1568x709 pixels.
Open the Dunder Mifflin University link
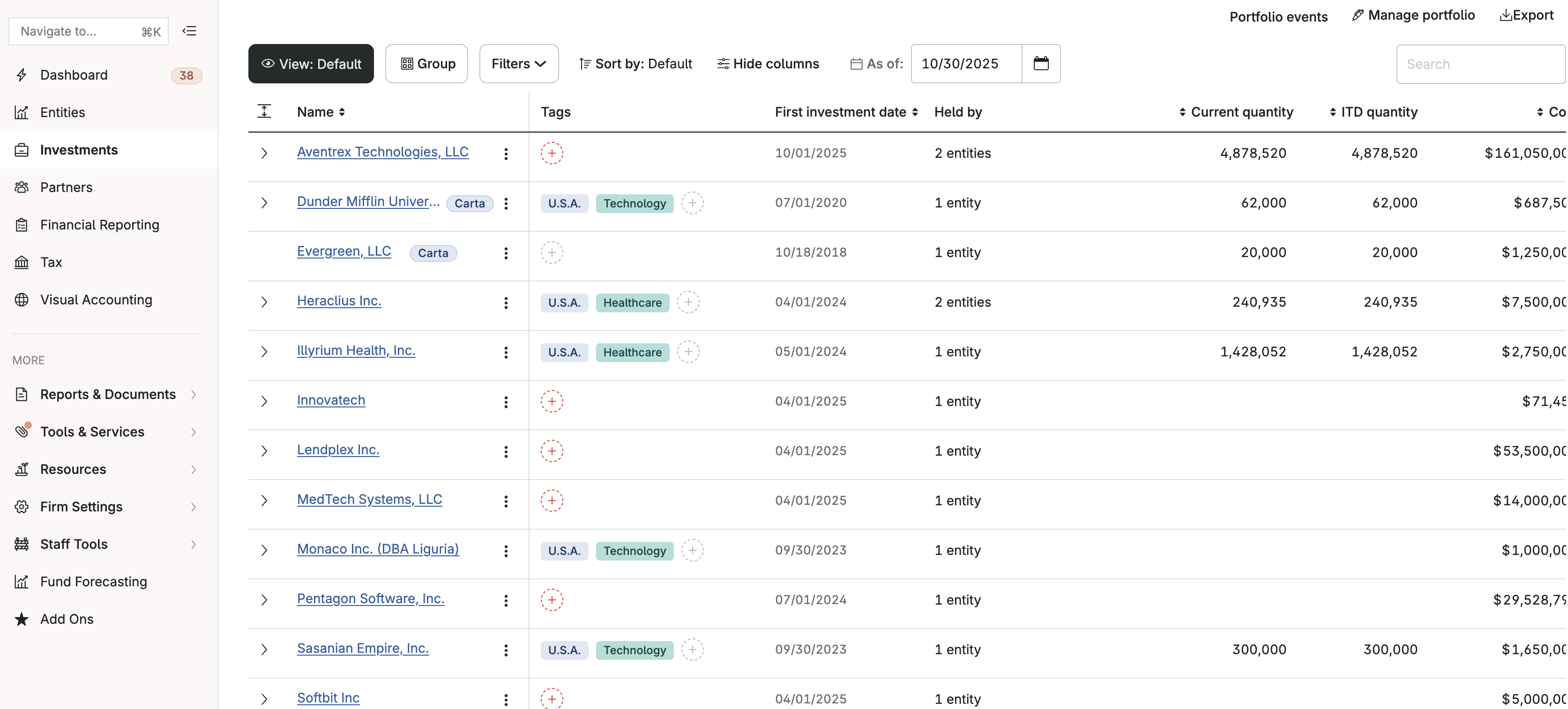click(368, 201)
